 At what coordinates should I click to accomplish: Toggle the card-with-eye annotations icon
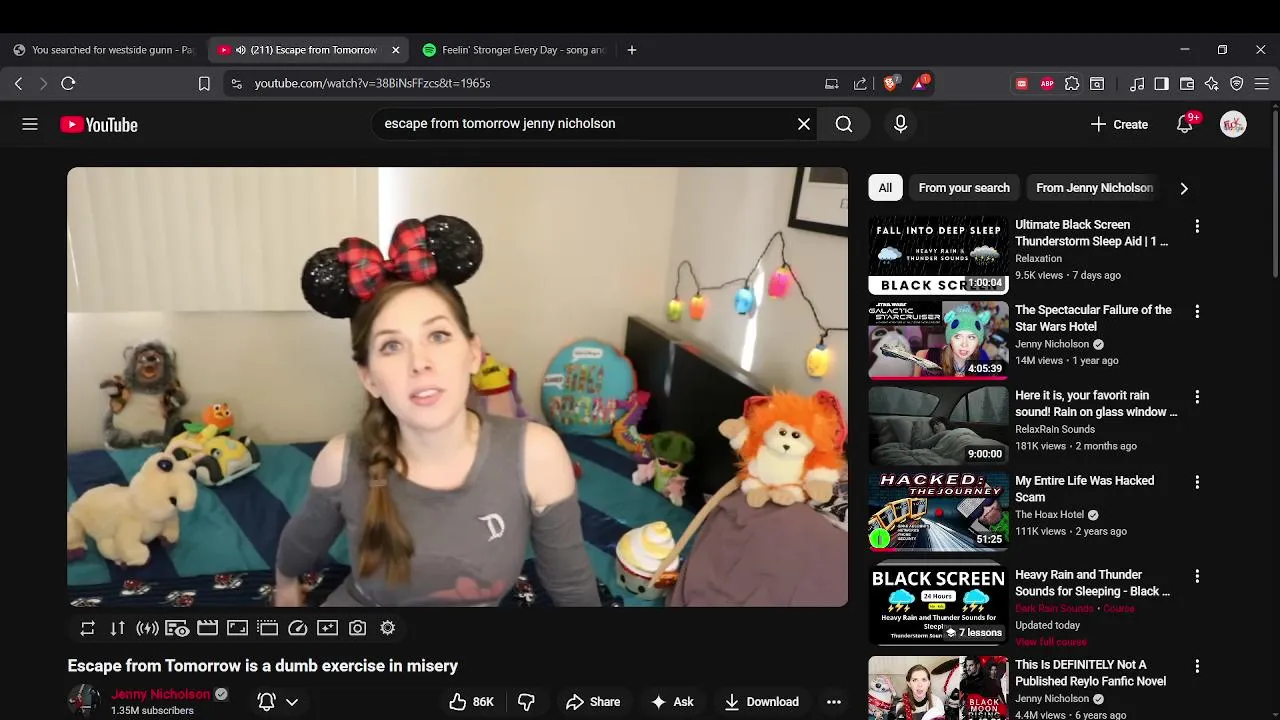(x=177, y=628)
